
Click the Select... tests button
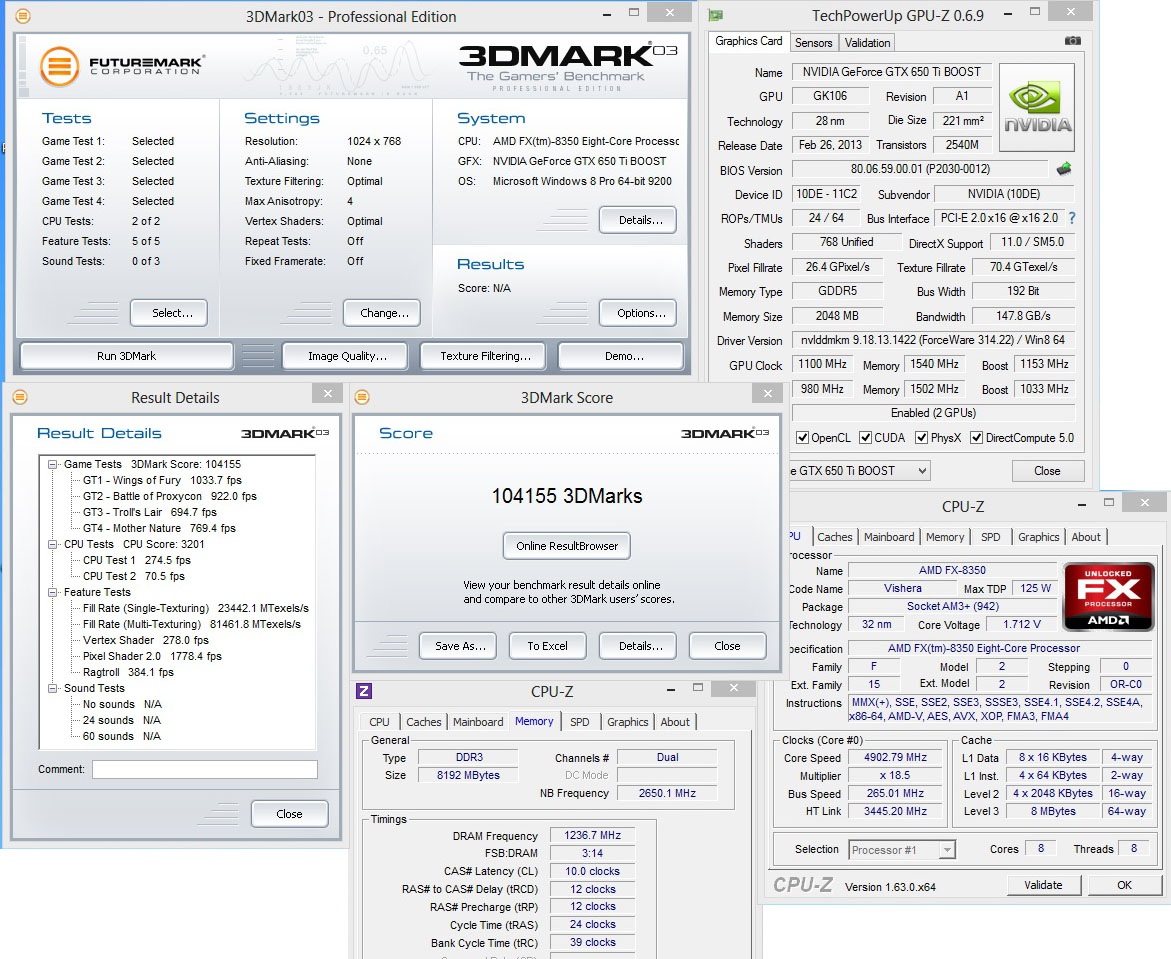(169, 313)
